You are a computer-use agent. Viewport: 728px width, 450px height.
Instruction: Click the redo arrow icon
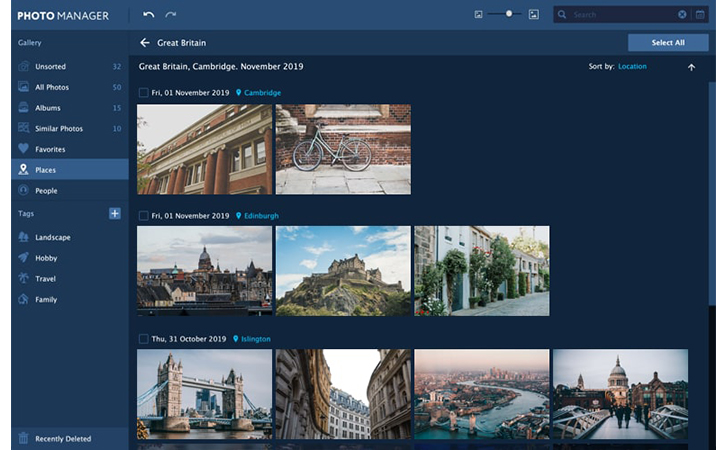pos(171,15)
